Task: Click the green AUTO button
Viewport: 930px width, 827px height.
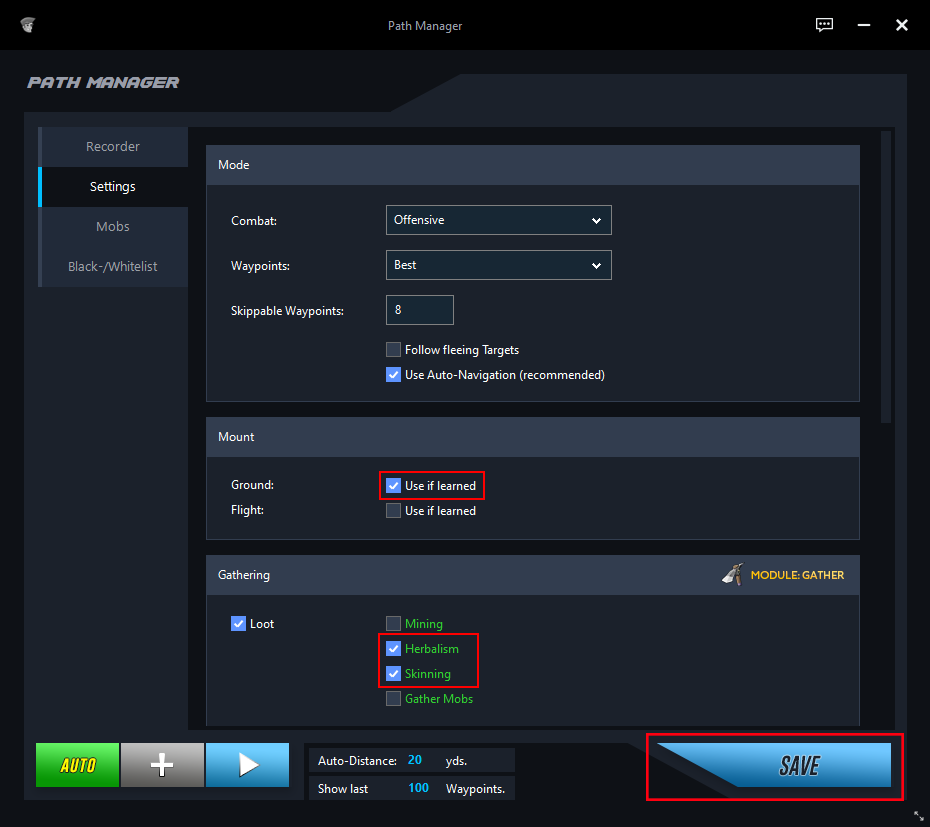Action: point(78,765)
